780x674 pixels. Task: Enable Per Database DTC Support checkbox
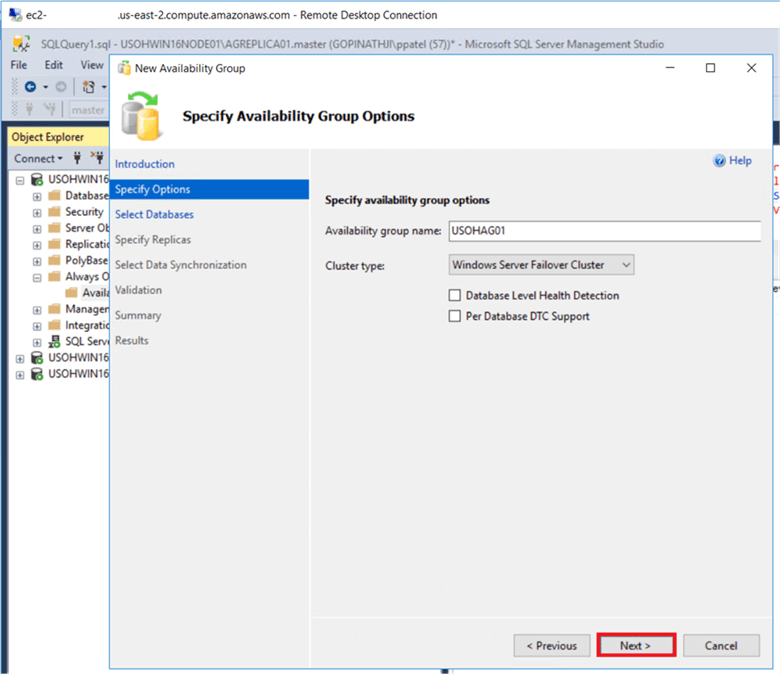pos(455,316)
